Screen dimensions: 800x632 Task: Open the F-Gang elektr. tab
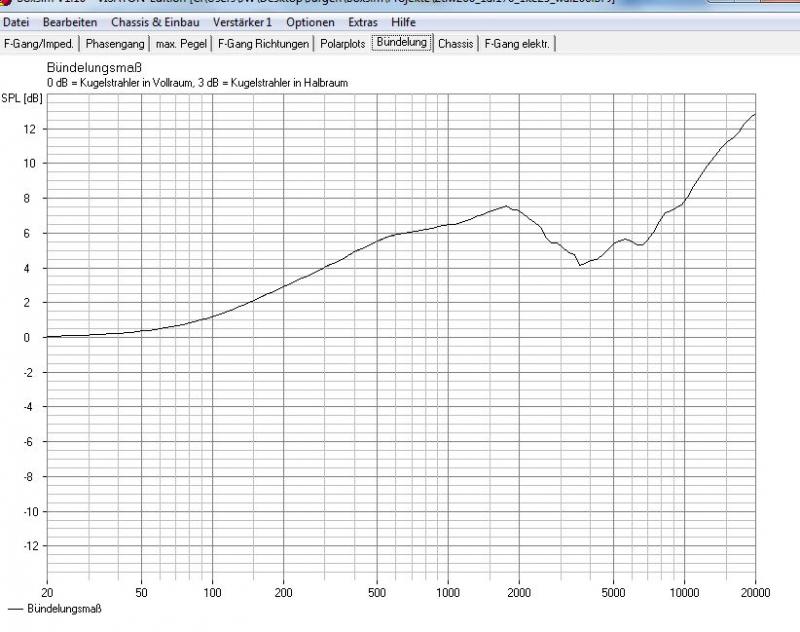pyautogui.click(x=518, y=43)
